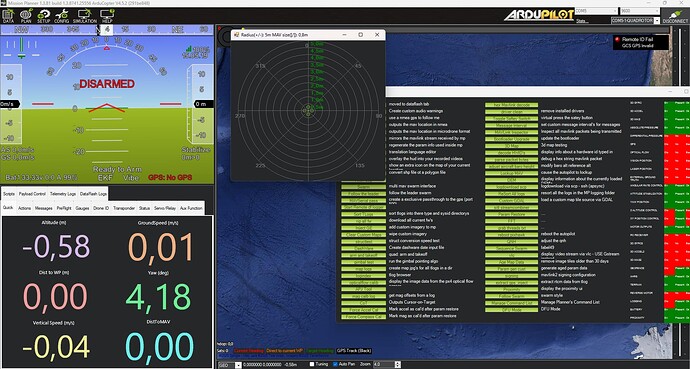Uncheck the Auto Pan checkbox
This screenshot has width=690, height=369.
click(335, 364)
